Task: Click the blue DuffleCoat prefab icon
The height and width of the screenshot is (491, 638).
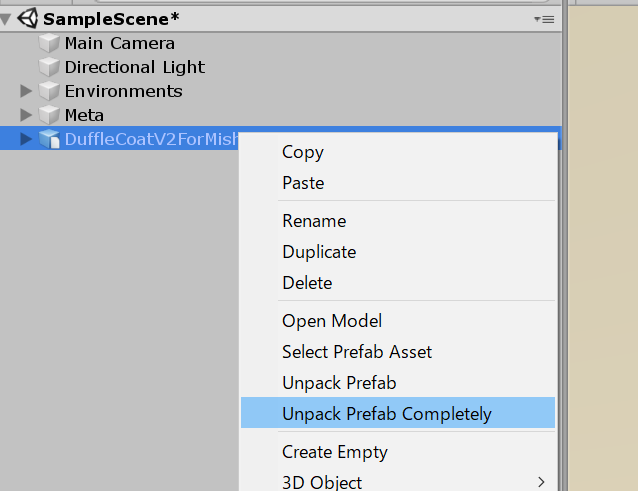Action: tap(49, 139)
